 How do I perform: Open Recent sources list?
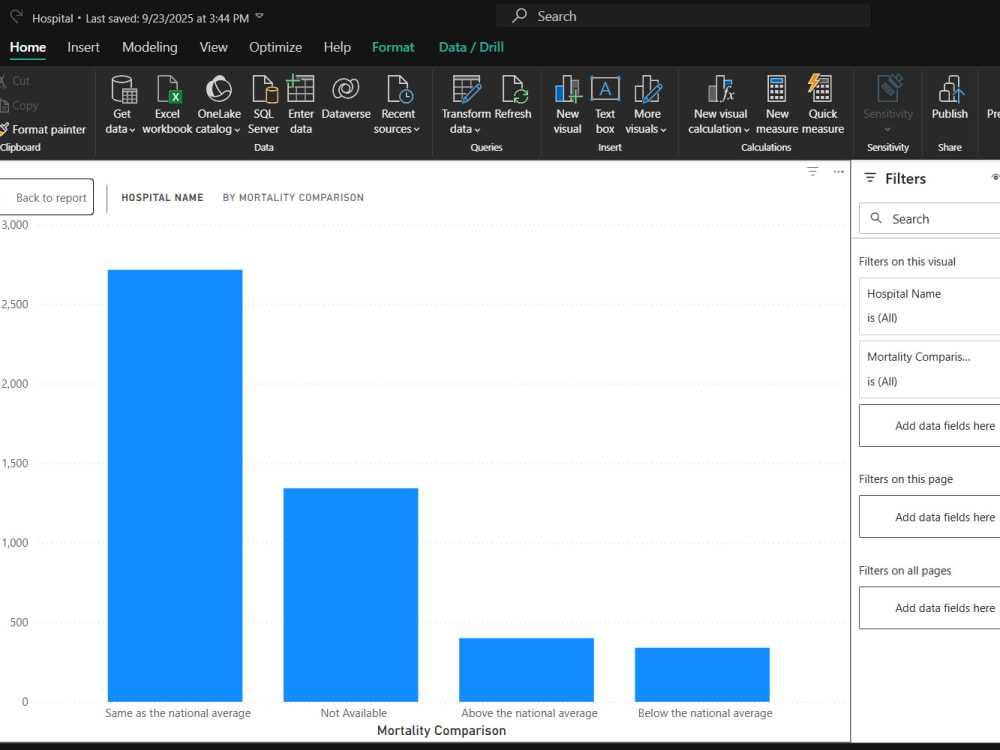click(x=397, y=105)
